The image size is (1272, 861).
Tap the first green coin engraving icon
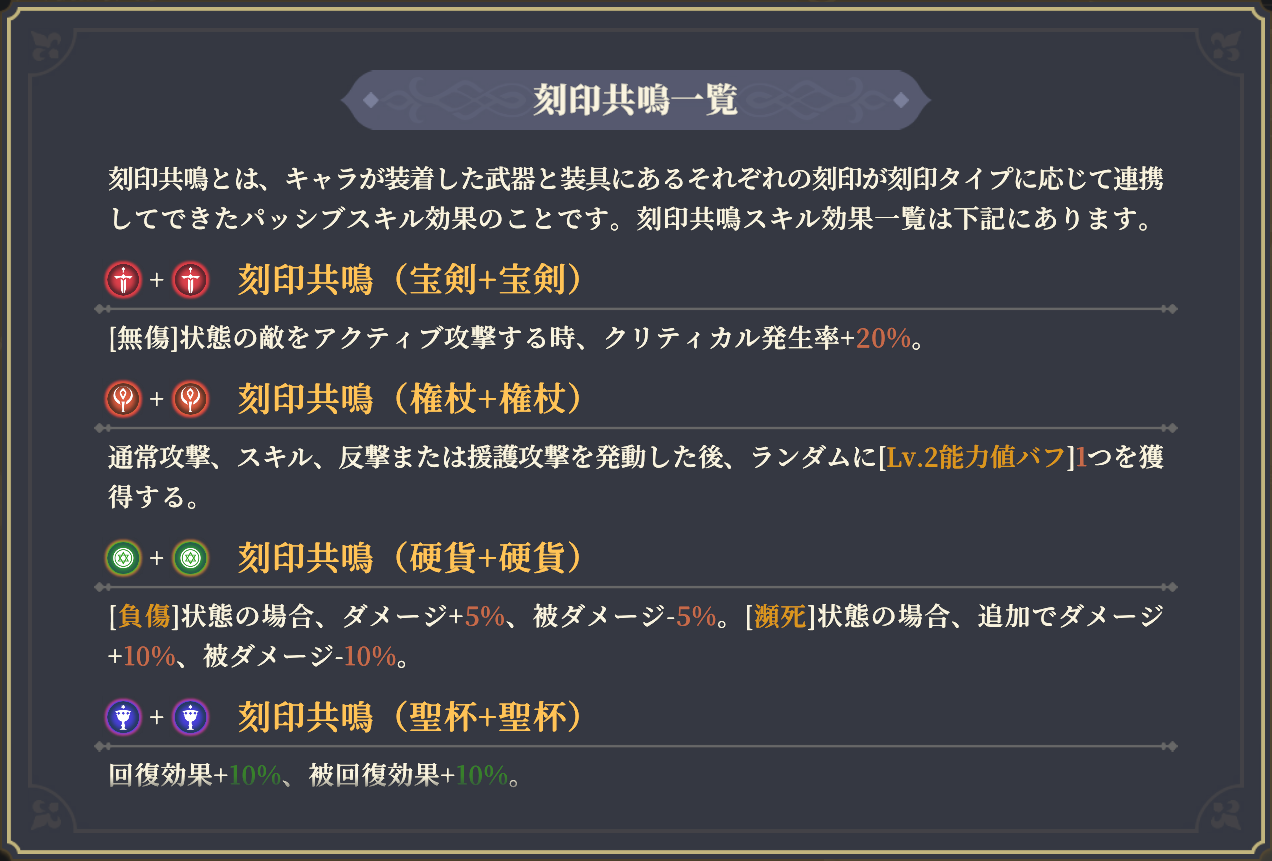123,558
